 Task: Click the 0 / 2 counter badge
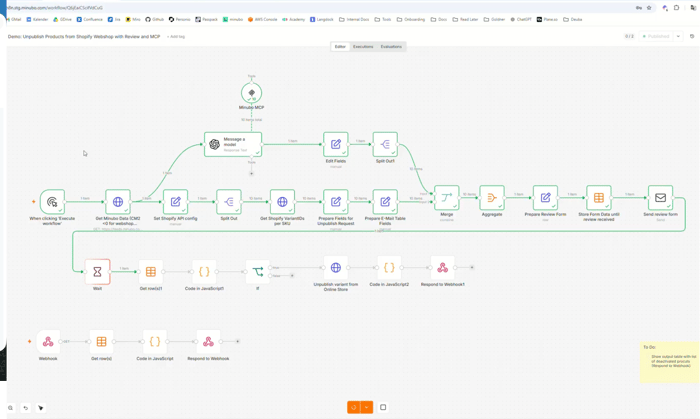coord(629,36)
